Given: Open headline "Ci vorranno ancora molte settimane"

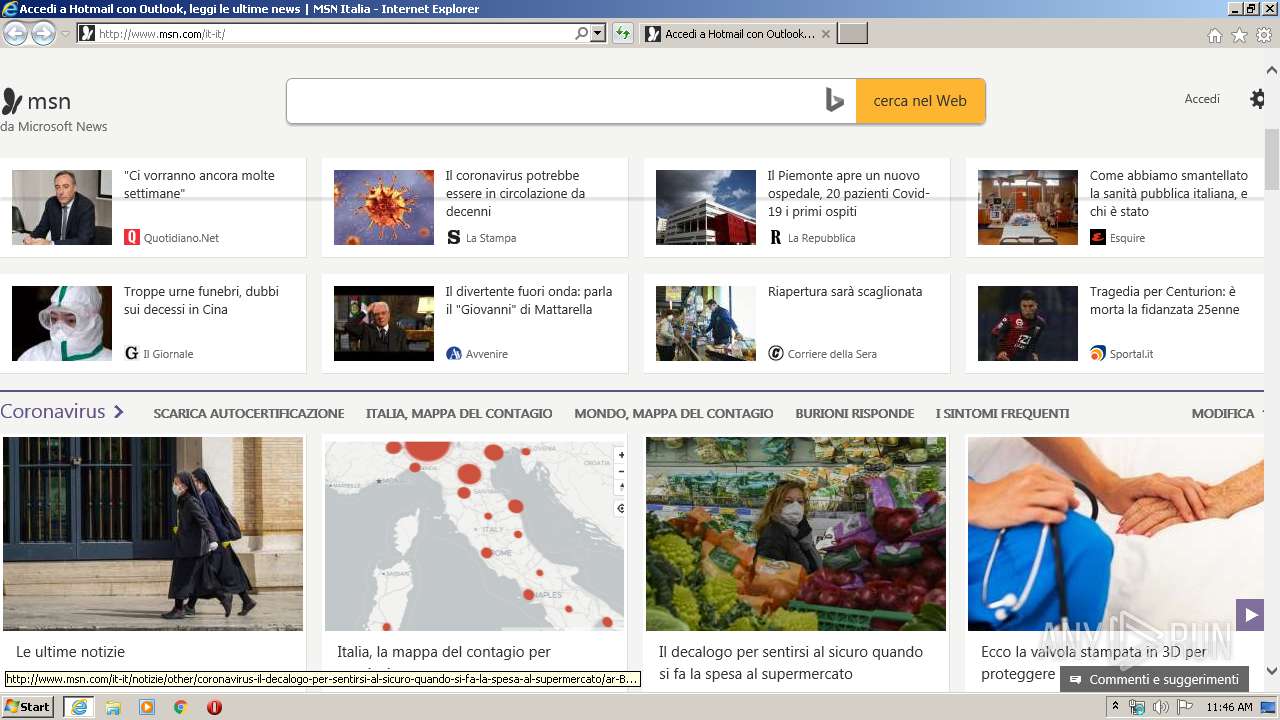Looking at the screenshot, I should click(199, 184).
